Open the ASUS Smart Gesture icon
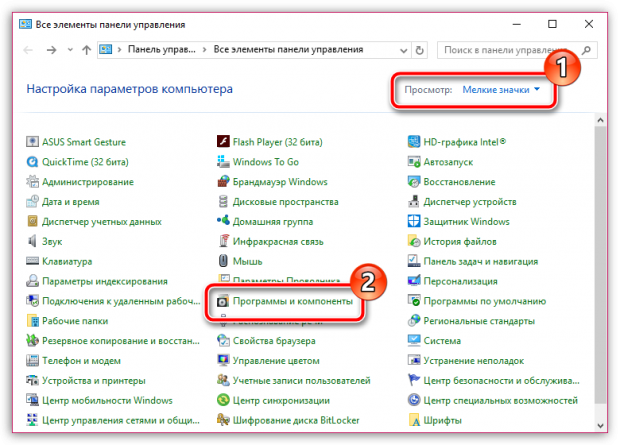620x445 pixels. coord(32,142)
